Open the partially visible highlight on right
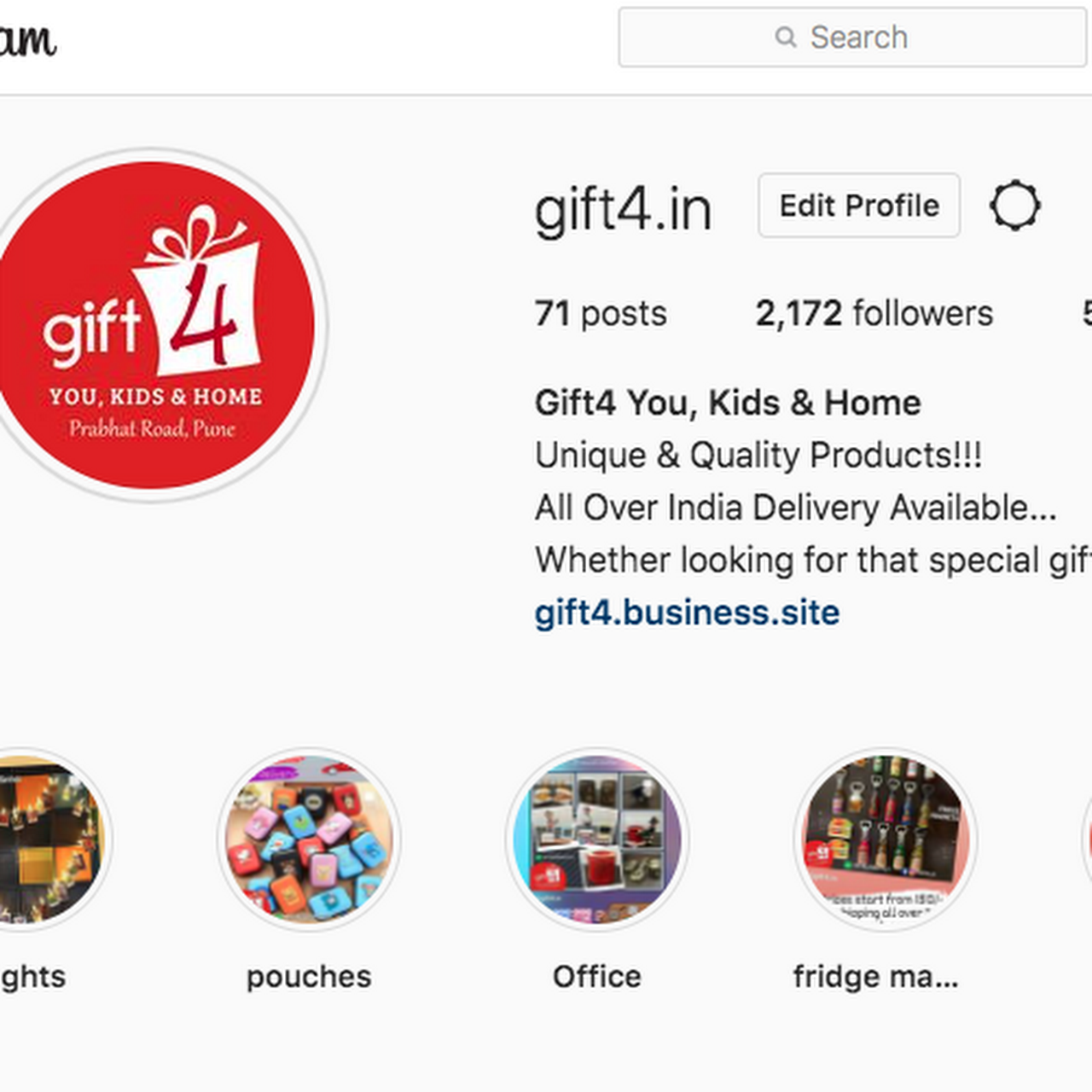 (1087, 840)
